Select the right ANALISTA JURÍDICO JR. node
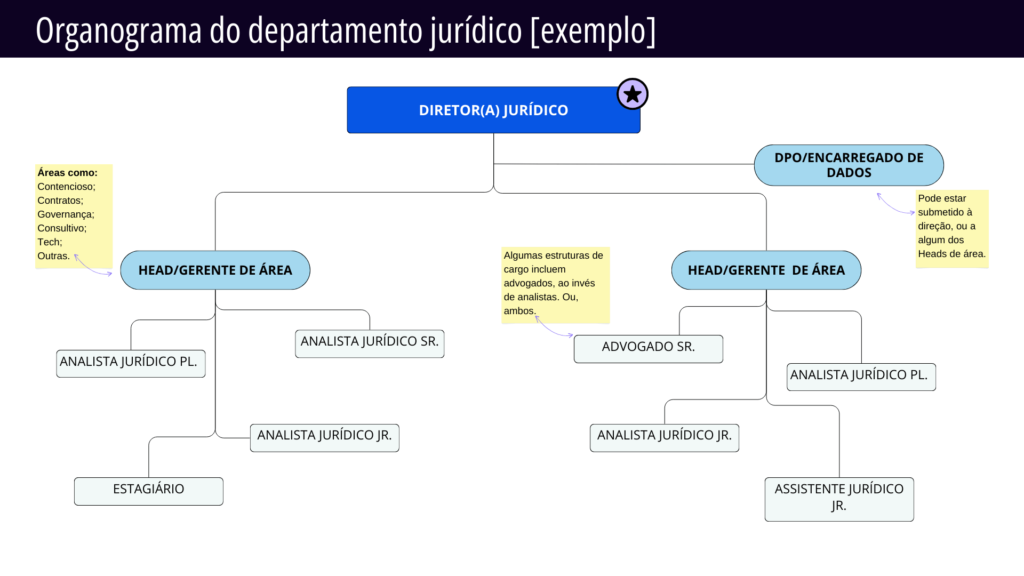 pyautogui.click(x=664, y=436)
